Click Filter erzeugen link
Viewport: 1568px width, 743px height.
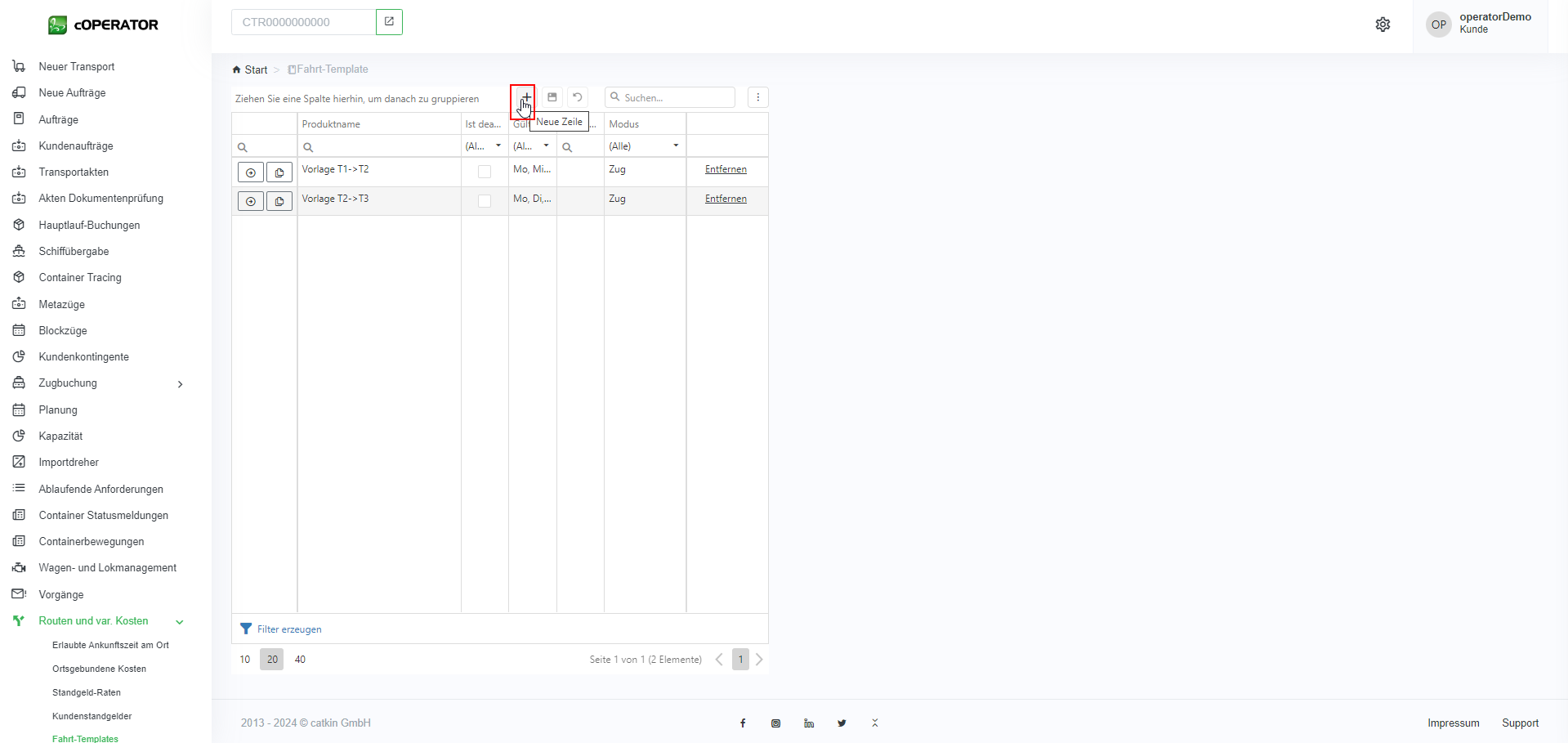(289, 629)
